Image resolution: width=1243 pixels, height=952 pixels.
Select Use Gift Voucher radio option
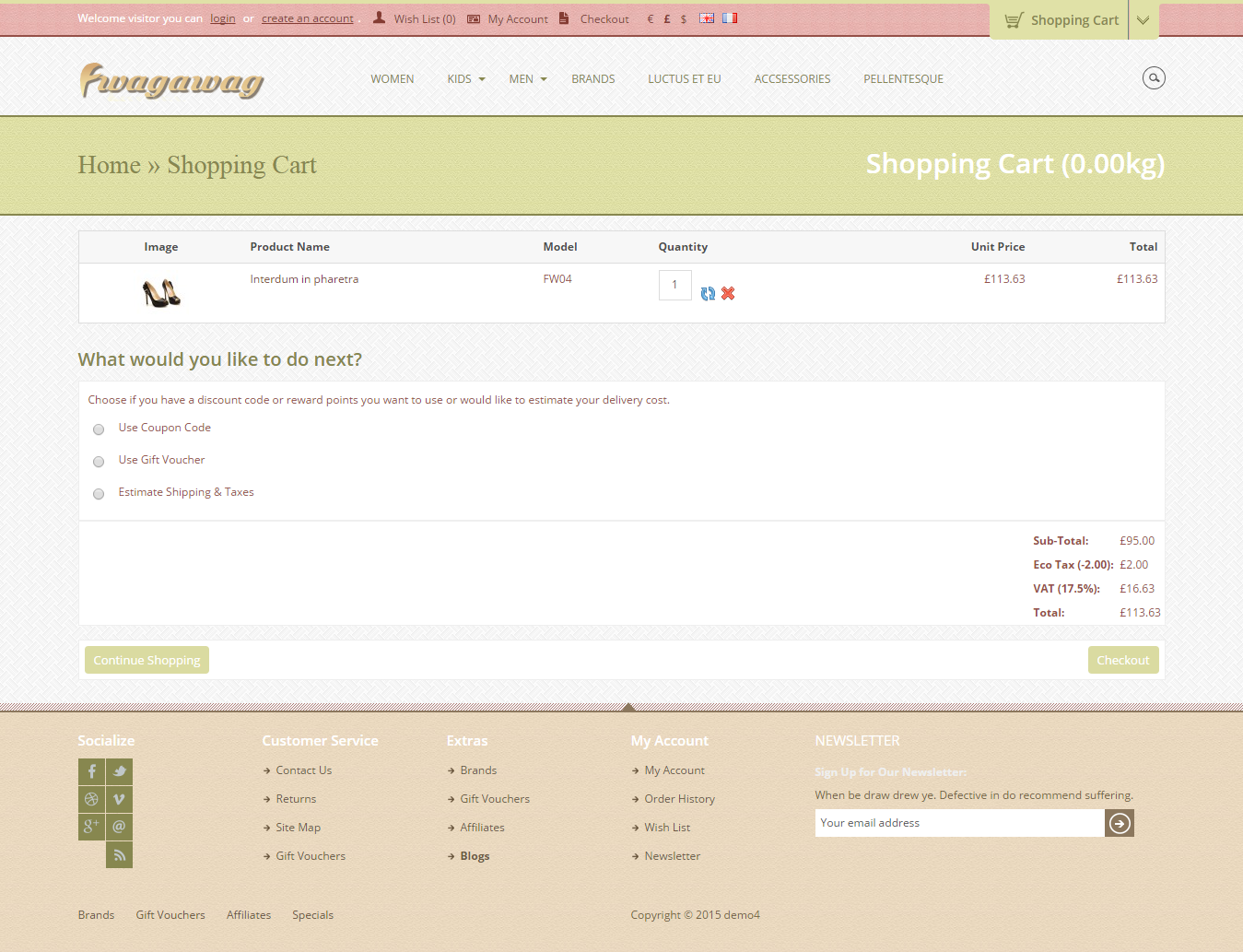99,462
